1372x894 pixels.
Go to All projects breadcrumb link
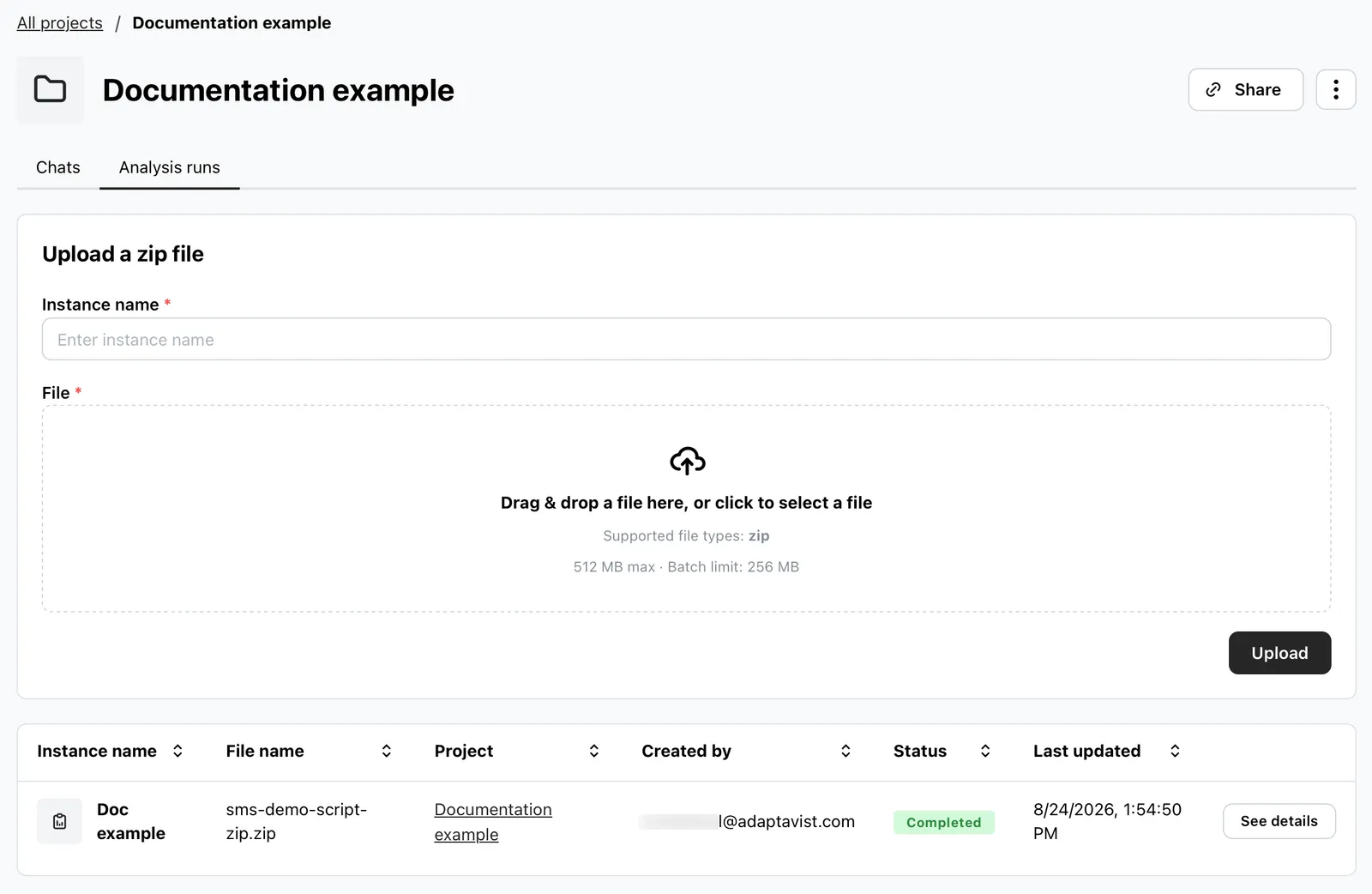[60, 23]
